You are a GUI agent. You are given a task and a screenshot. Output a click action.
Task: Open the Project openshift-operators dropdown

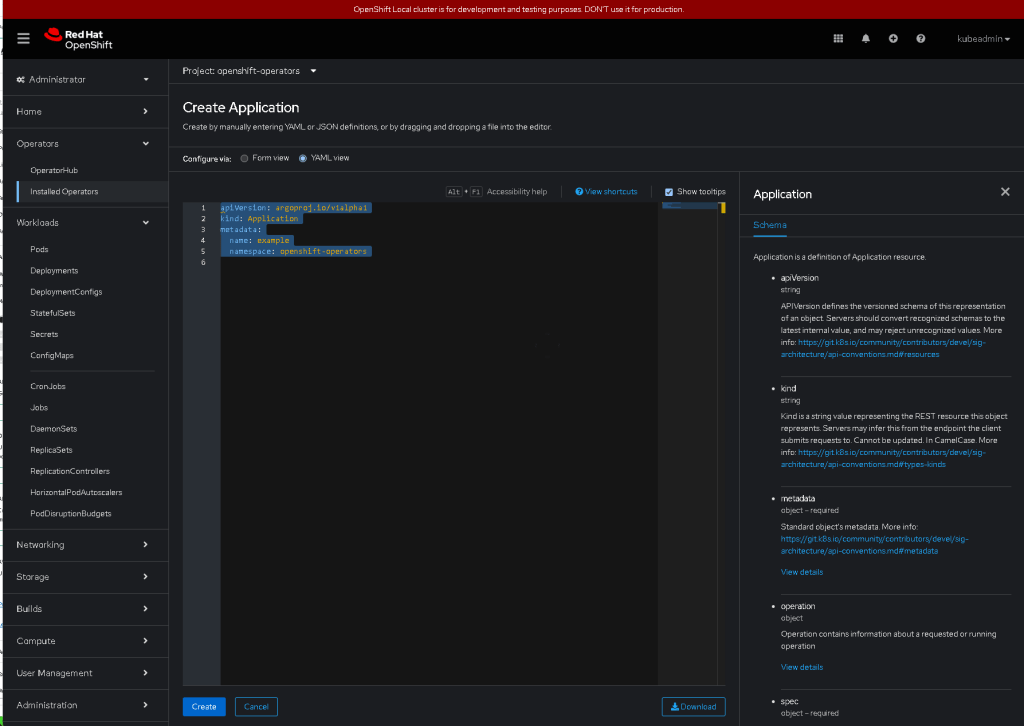249,71
